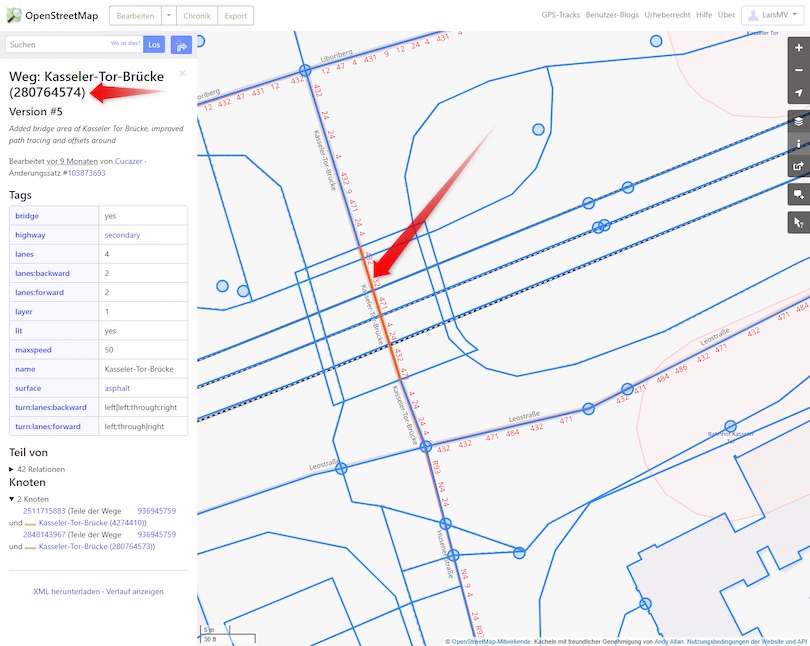
Task: Open the map layers panel
Action: 799,121
